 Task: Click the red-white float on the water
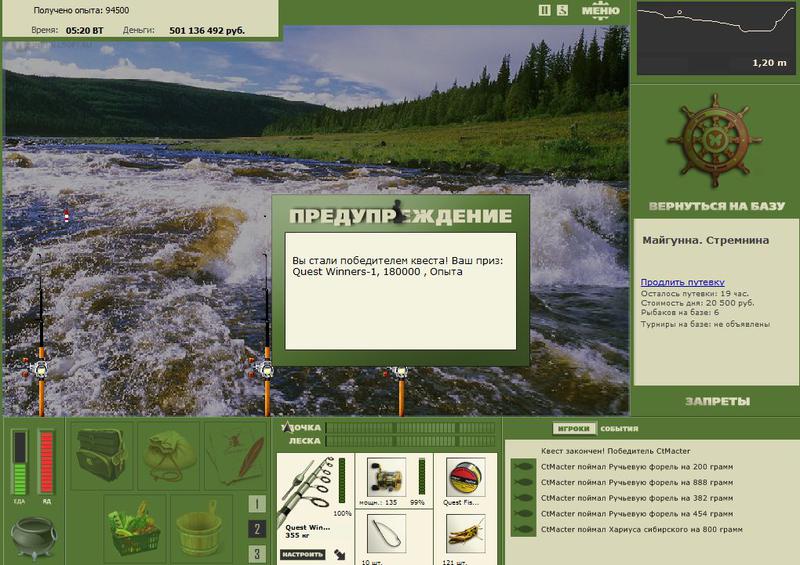pos(66,216)
